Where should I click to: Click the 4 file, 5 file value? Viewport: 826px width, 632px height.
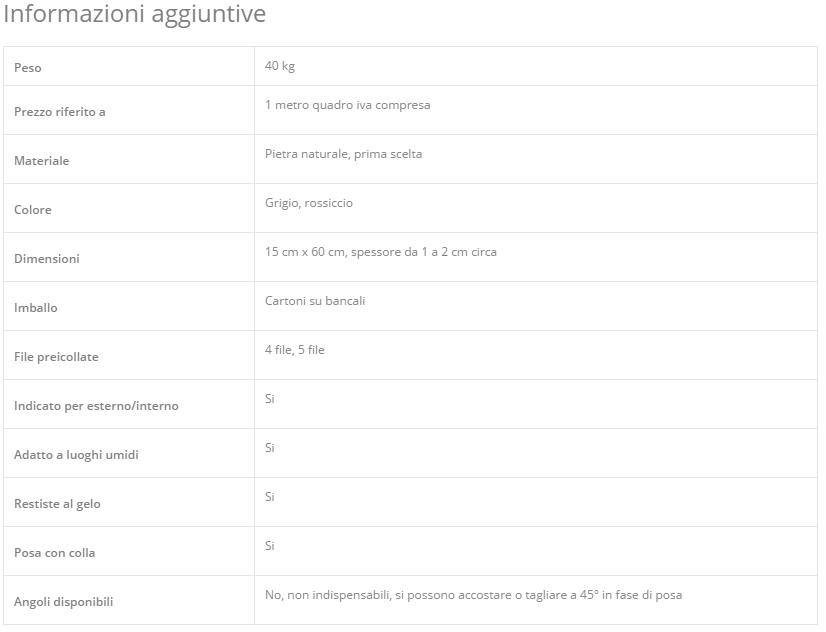tap(295, 350)
